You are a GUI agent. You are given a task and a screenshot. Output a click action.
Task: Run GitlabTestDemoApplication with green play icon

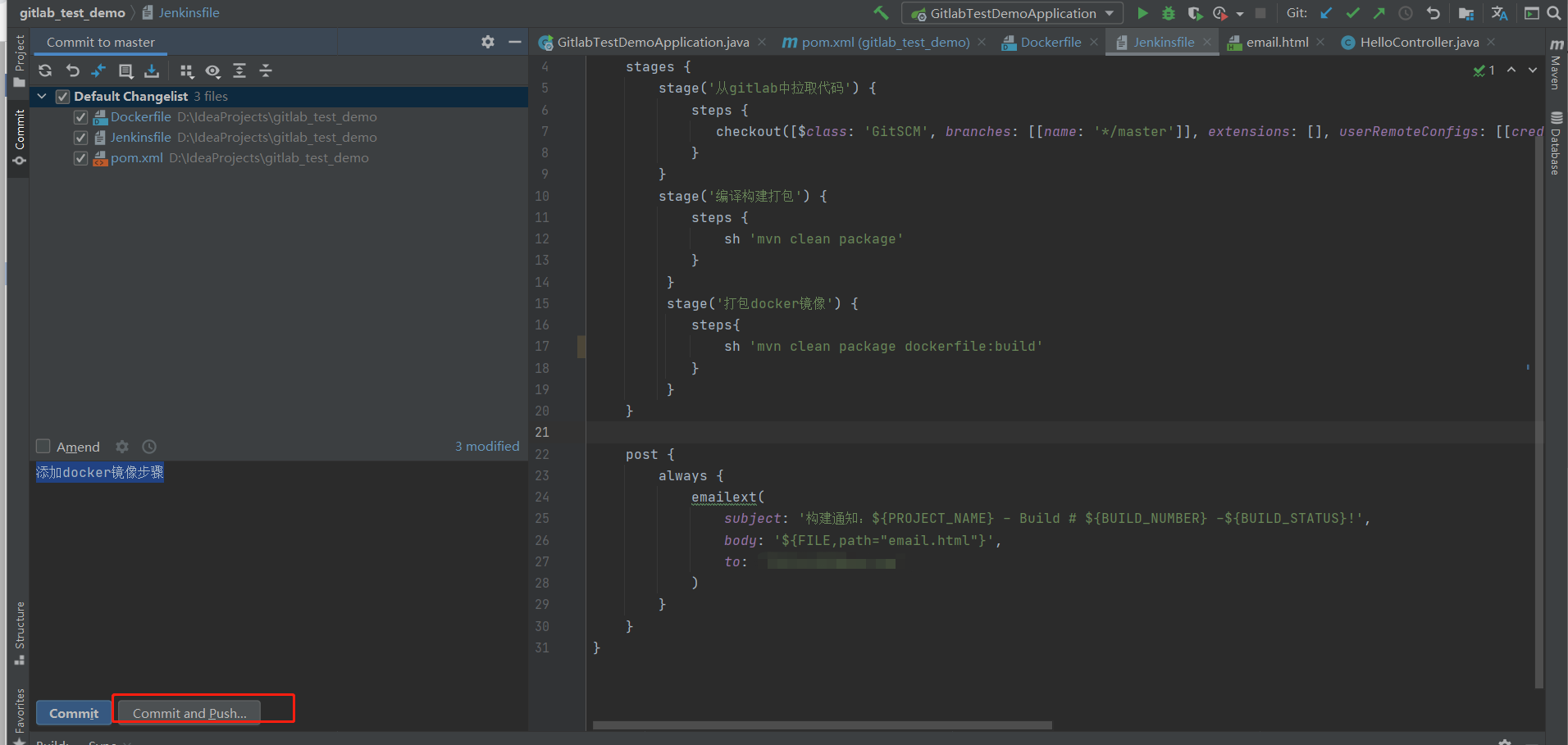(x=1142, y=13)
